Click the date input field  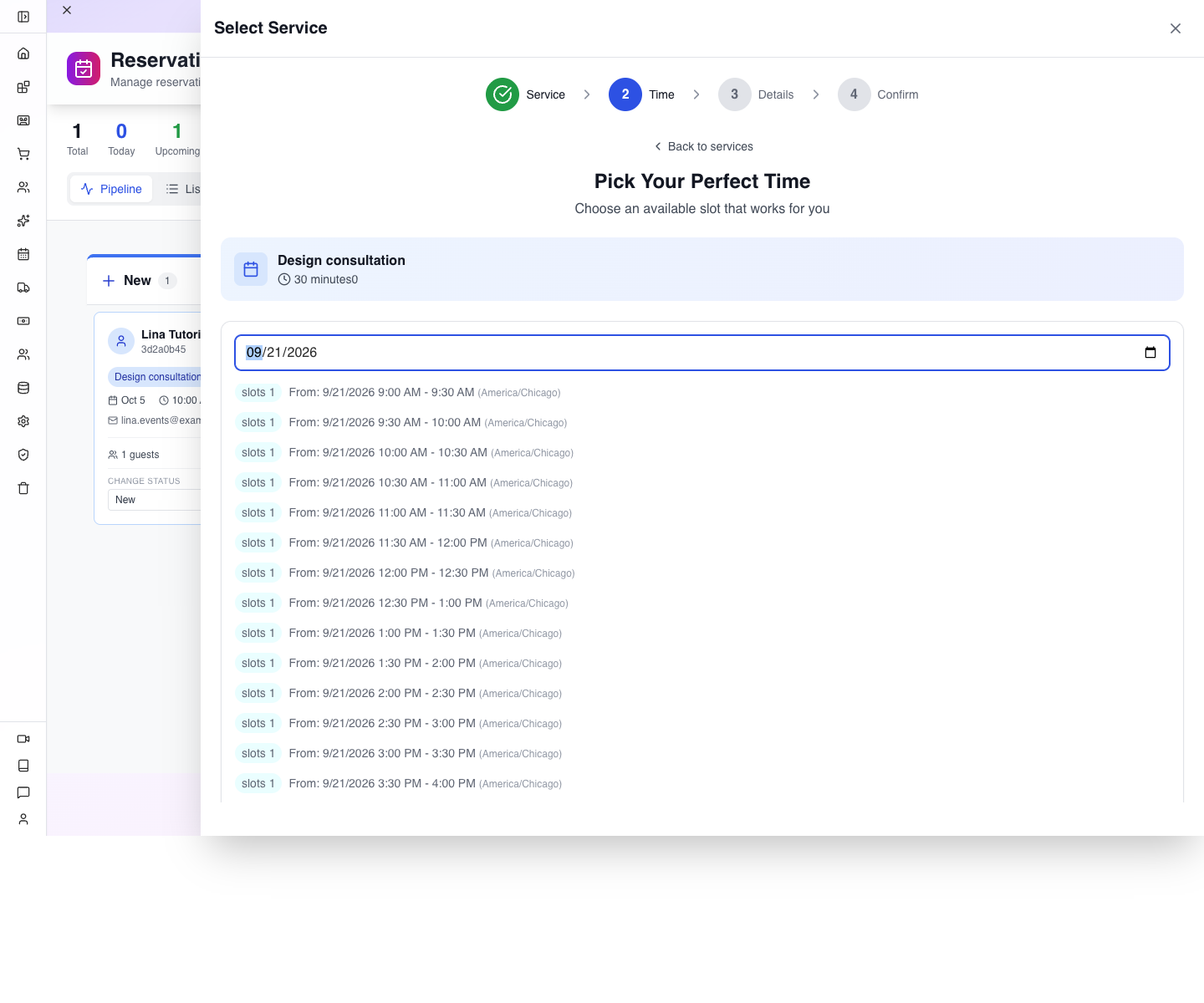tap(702, 353)
